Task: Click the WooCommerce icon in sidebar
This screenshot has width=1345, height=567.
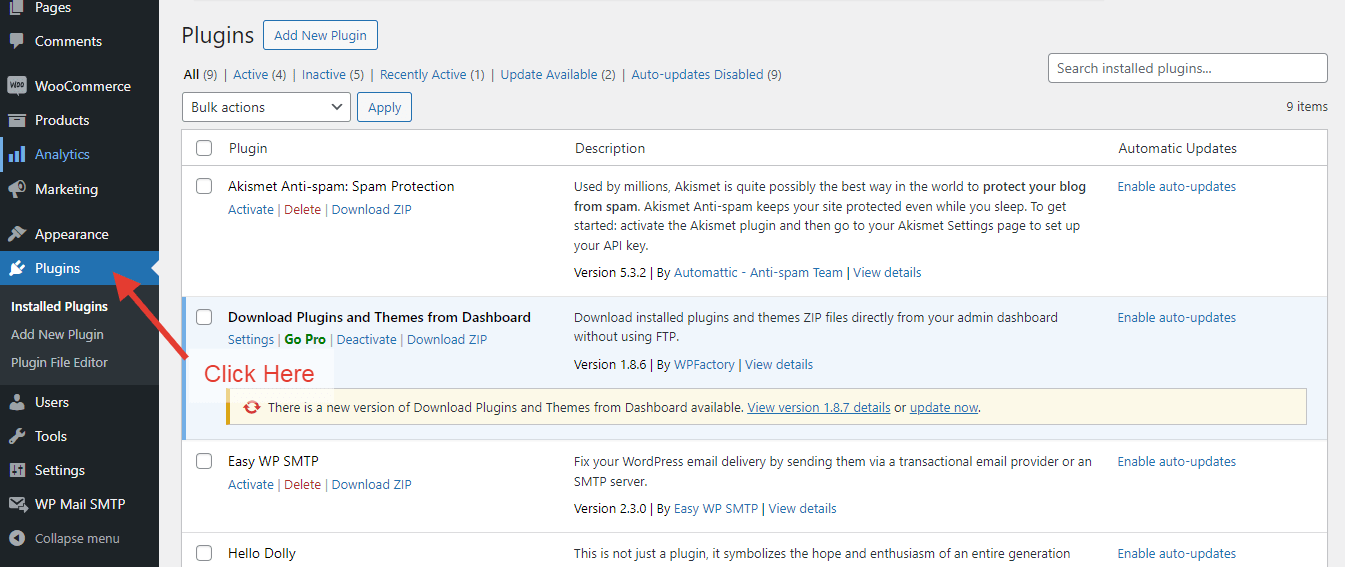Action: pos(17,86)
